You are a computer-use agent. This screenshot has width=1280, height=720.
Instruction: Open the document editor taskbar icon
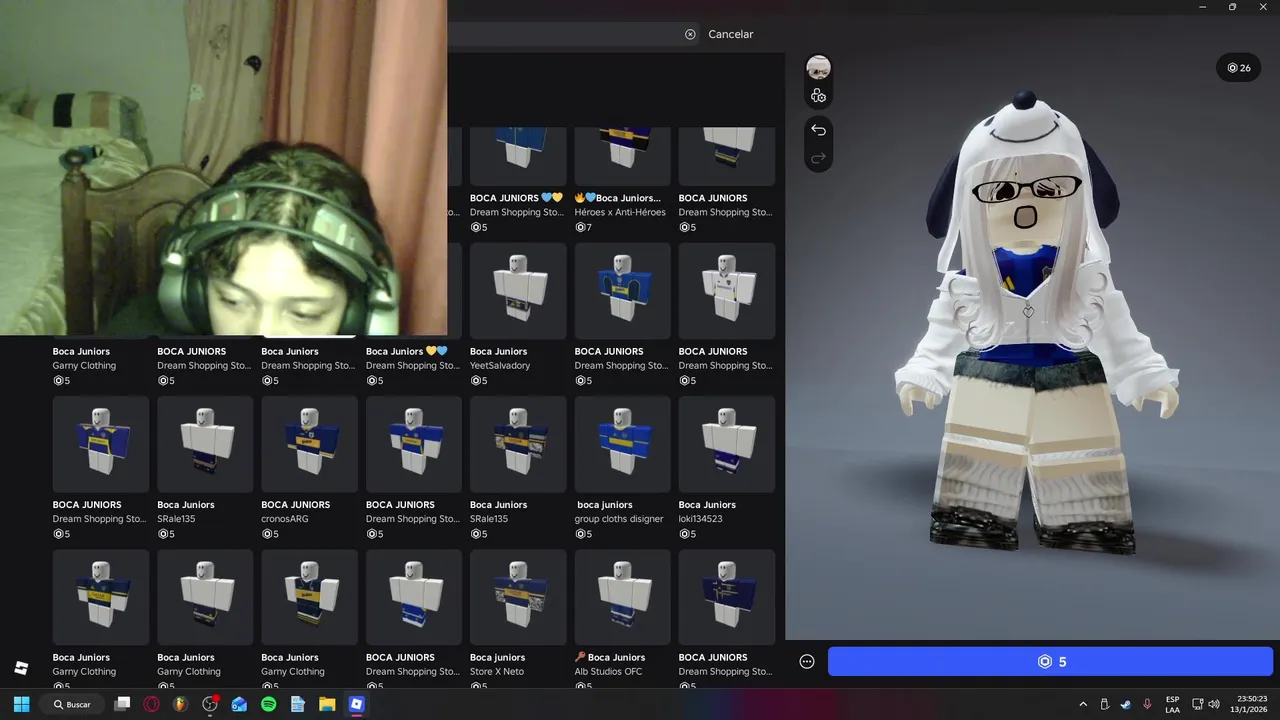(297, 704)
